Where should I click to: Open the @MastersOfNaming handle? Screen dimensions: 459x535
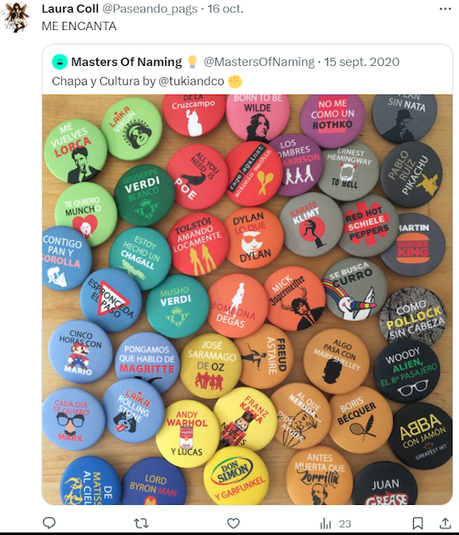(259, 62)
